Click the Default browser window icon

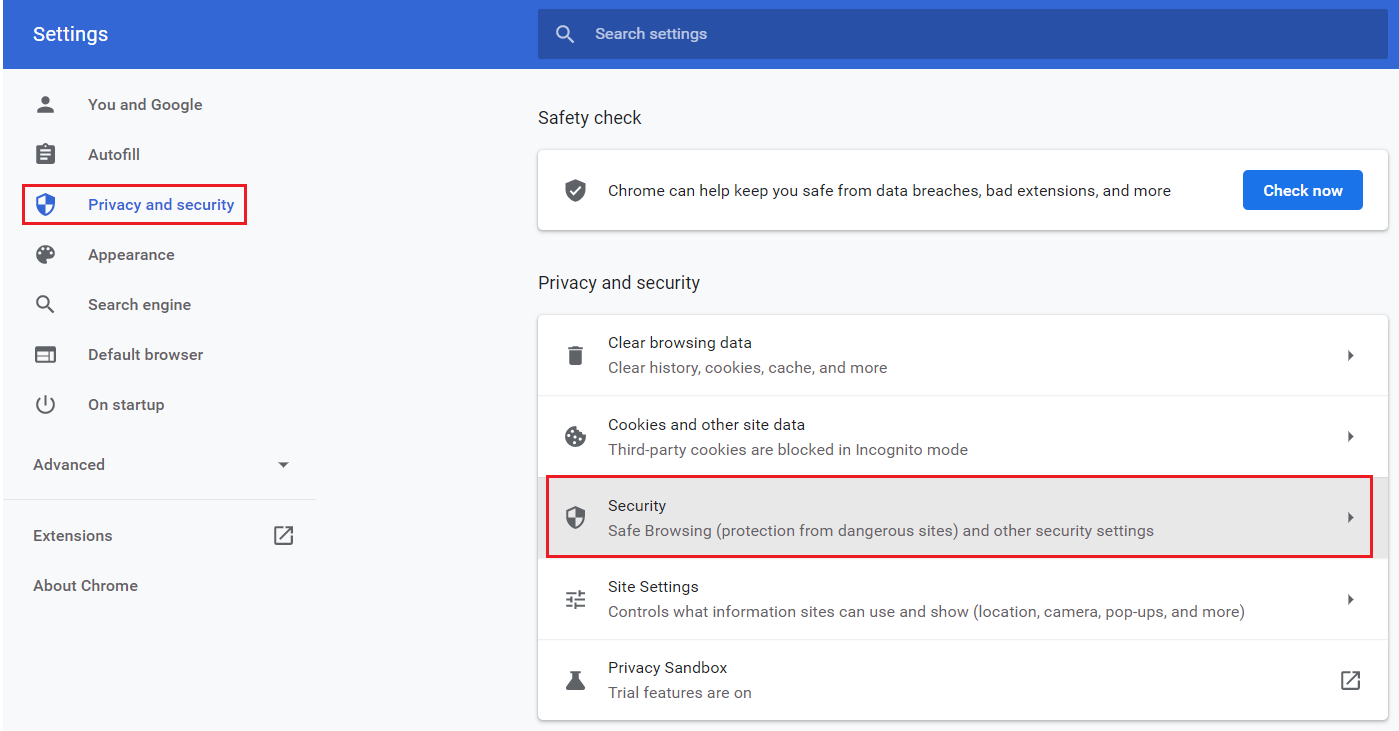[x=45, y=354]
